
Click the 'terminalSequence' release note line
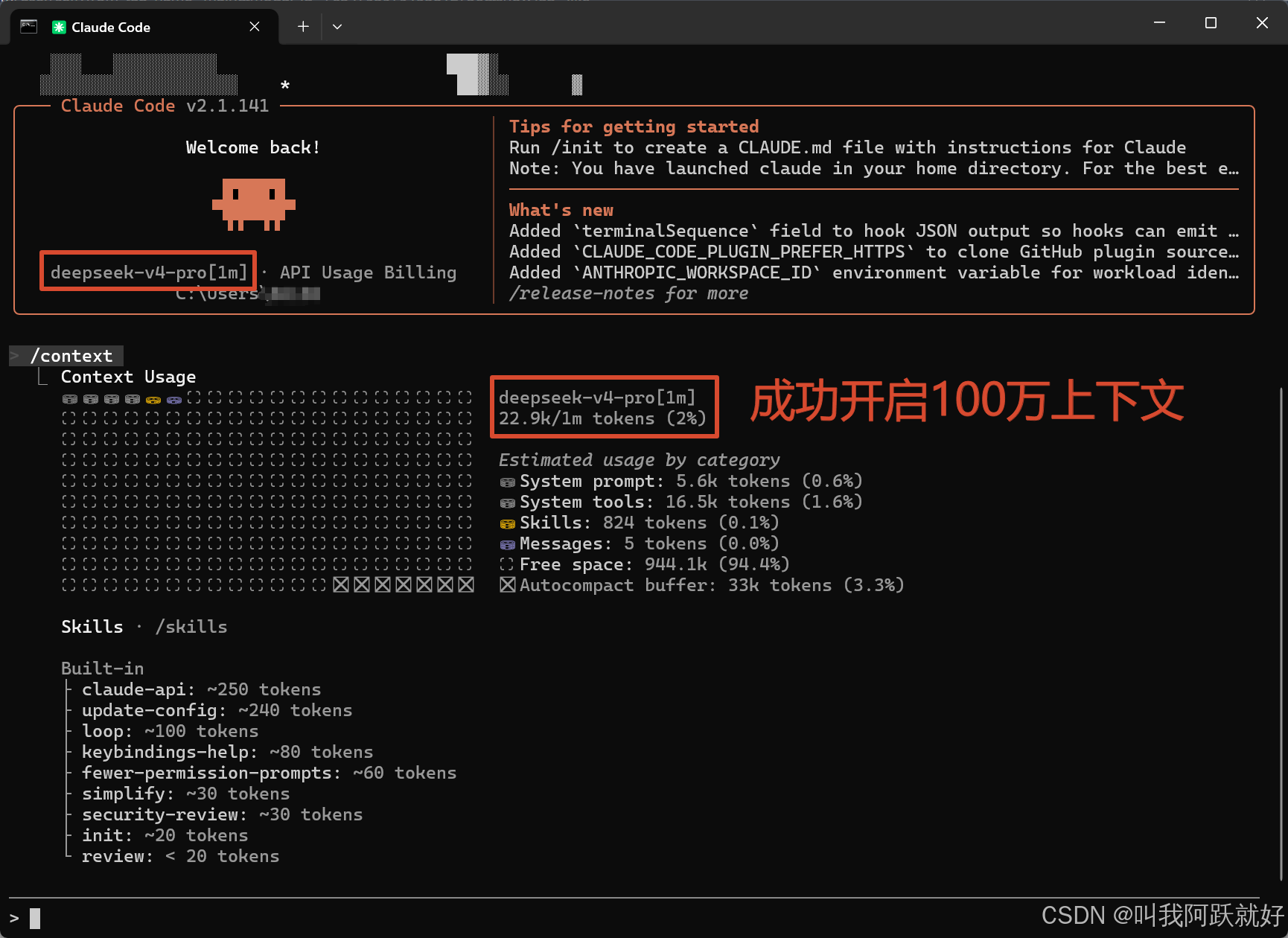tap(874, 231)
